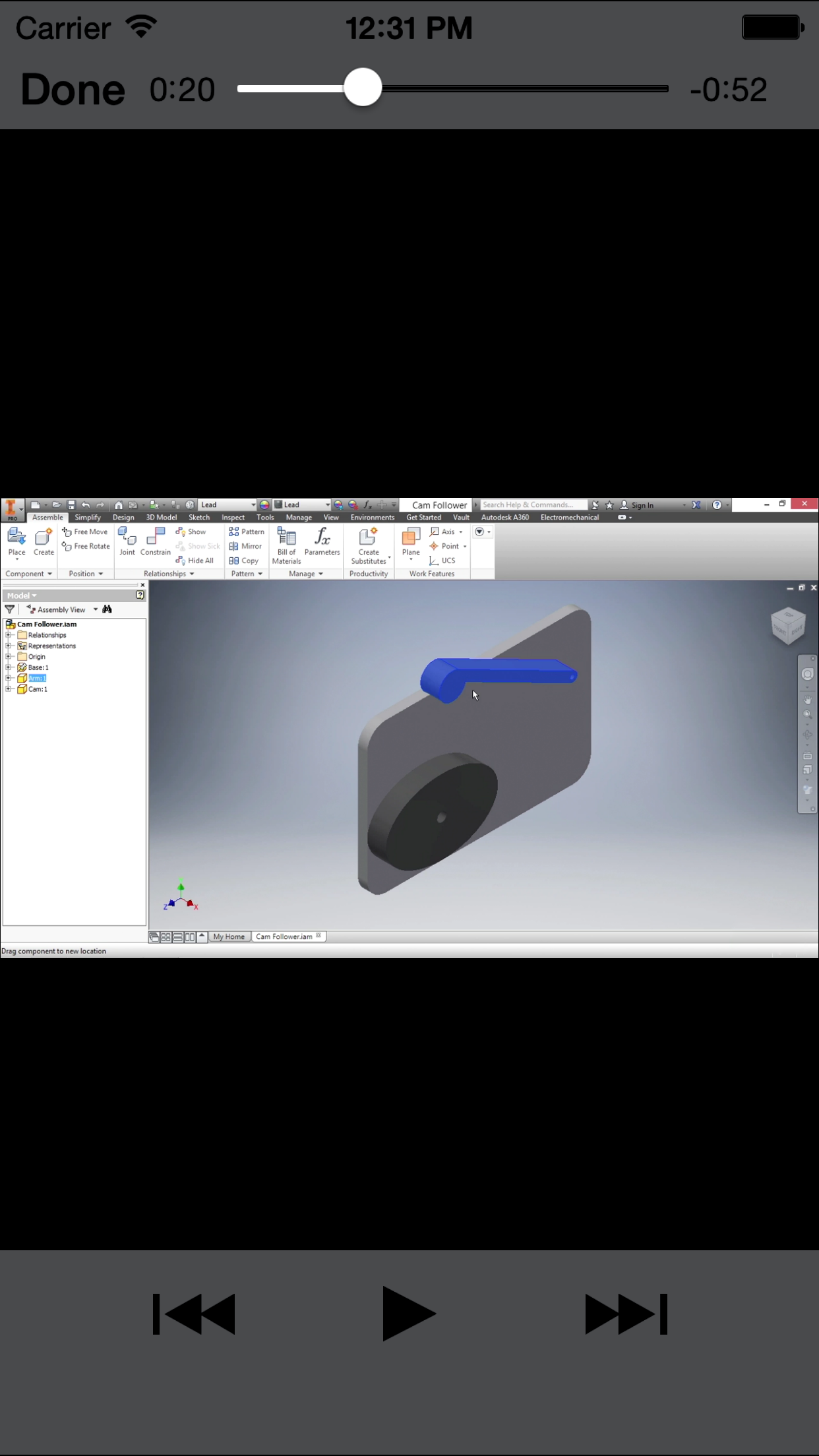The height and width of the screenshot is (1456, 819).
Task: Switch to the Assemble ribbon tab
Action: tap(47, 518)
